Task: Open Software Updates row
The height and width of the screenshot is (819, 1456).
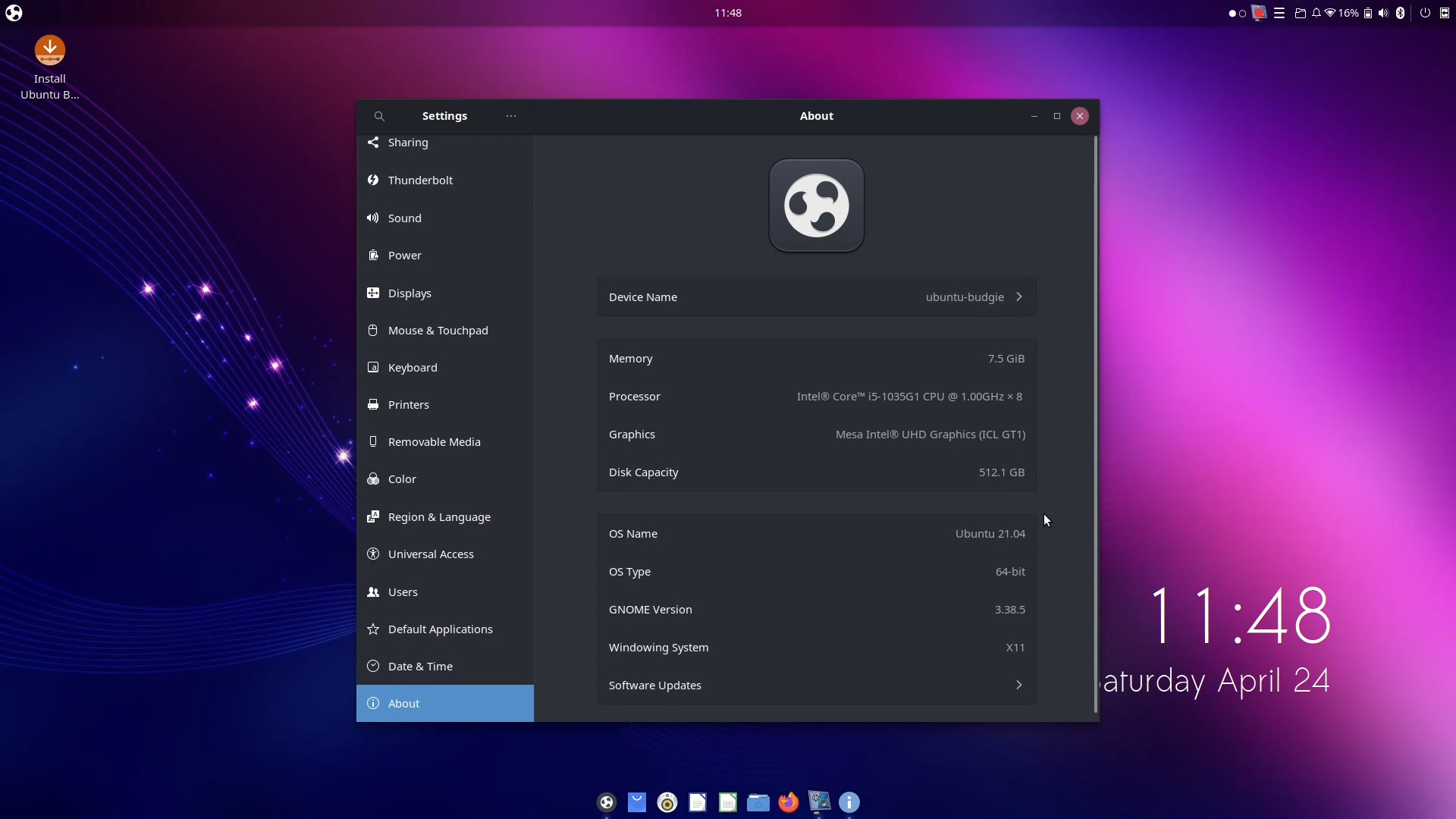Action: tap(817, 686)
